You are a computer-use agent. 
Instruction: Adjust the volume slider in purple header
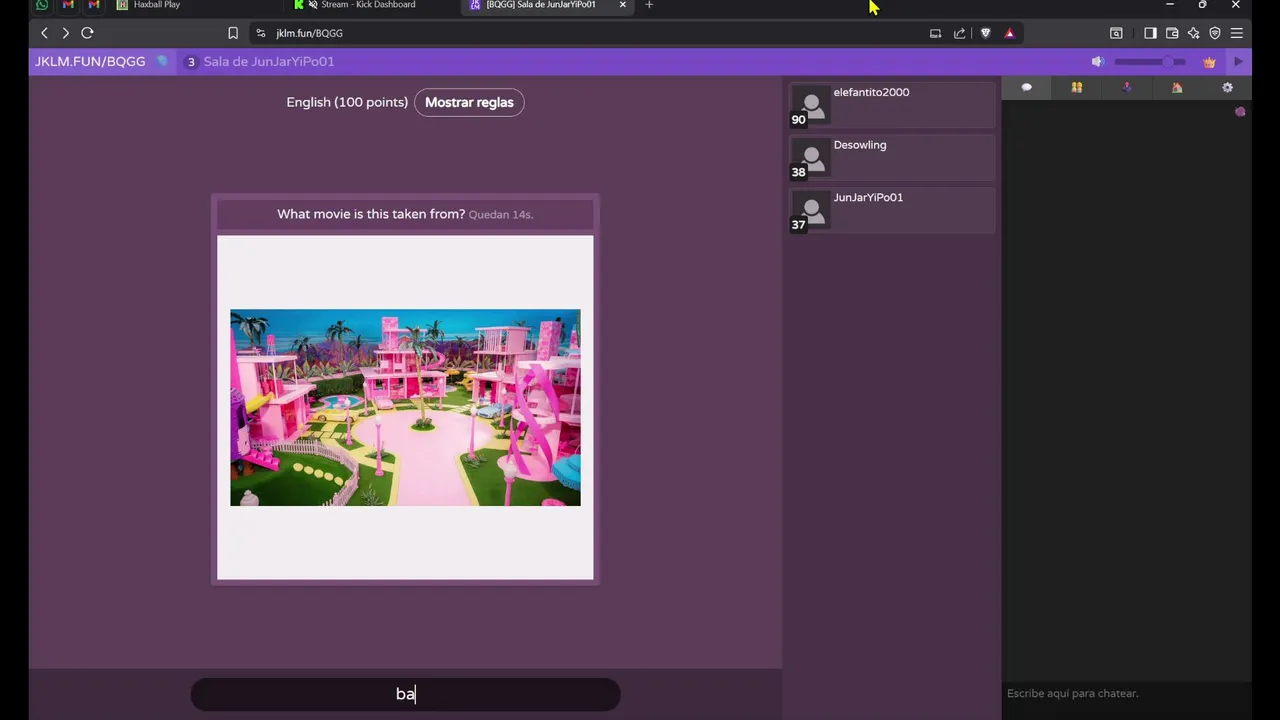coord(1150,62)
